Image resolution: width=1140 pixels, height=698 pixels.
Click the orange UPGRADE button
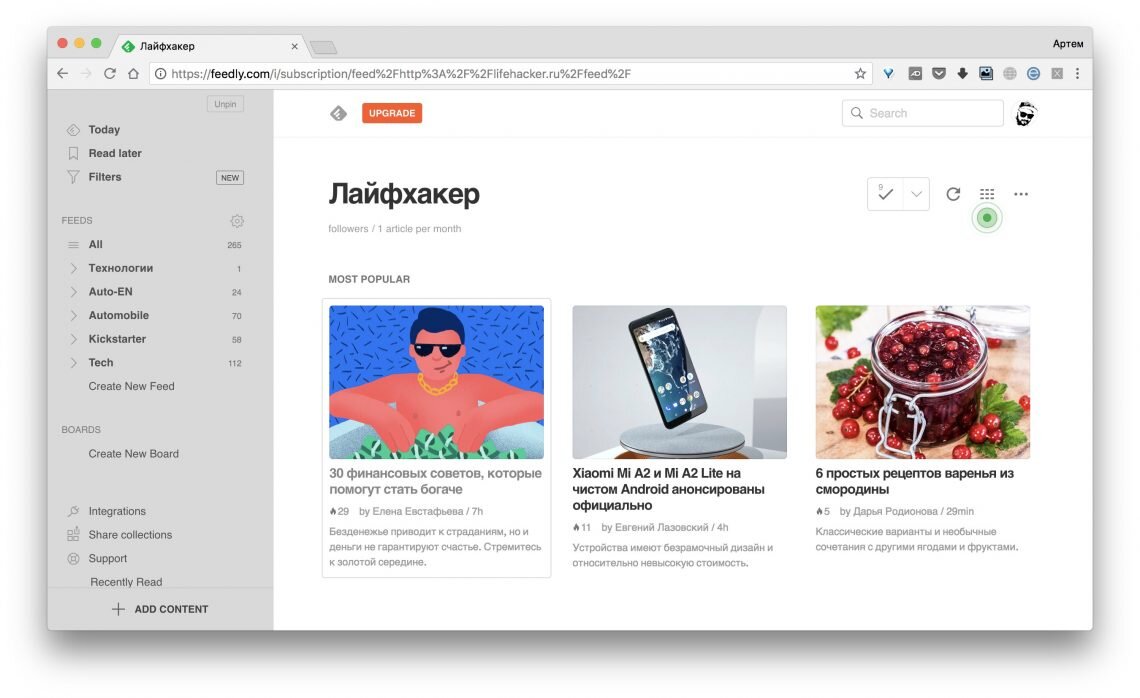point(392,113)
